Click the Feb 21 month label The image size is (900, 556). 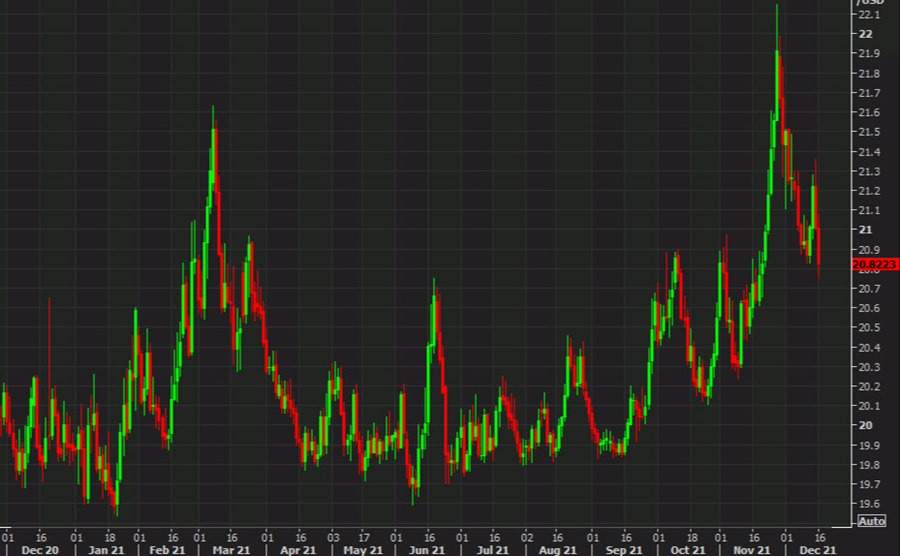(x=167, y=550)
